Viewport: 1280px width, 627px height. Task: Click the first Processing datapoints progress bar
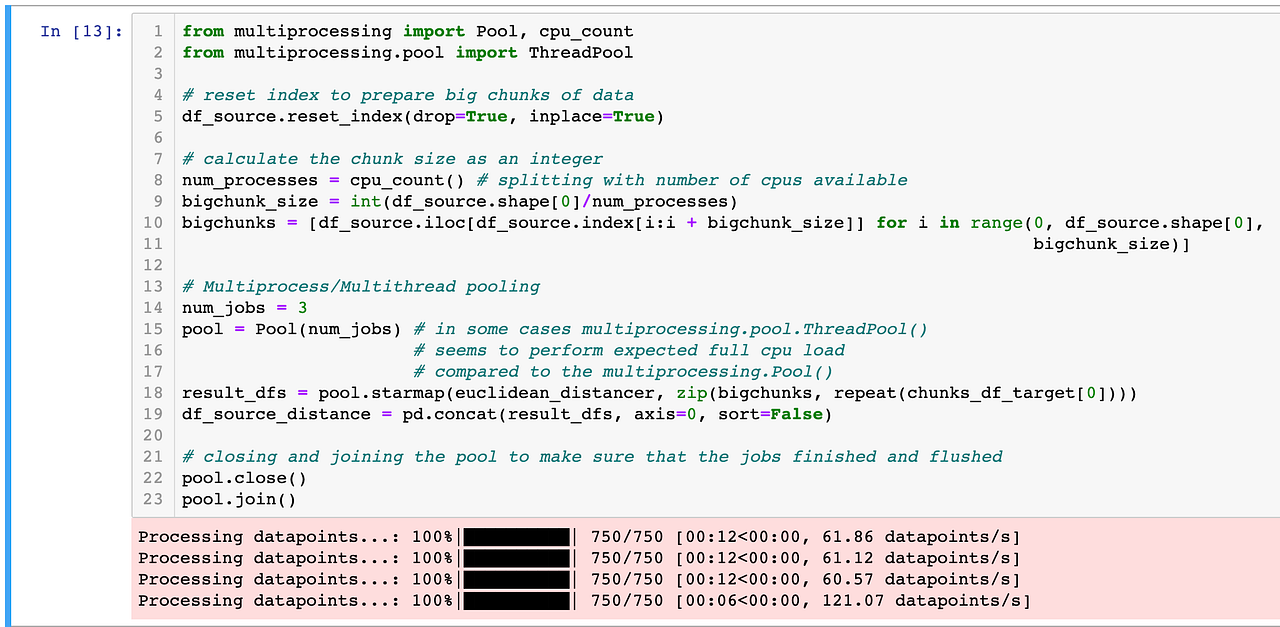point(516,537)
